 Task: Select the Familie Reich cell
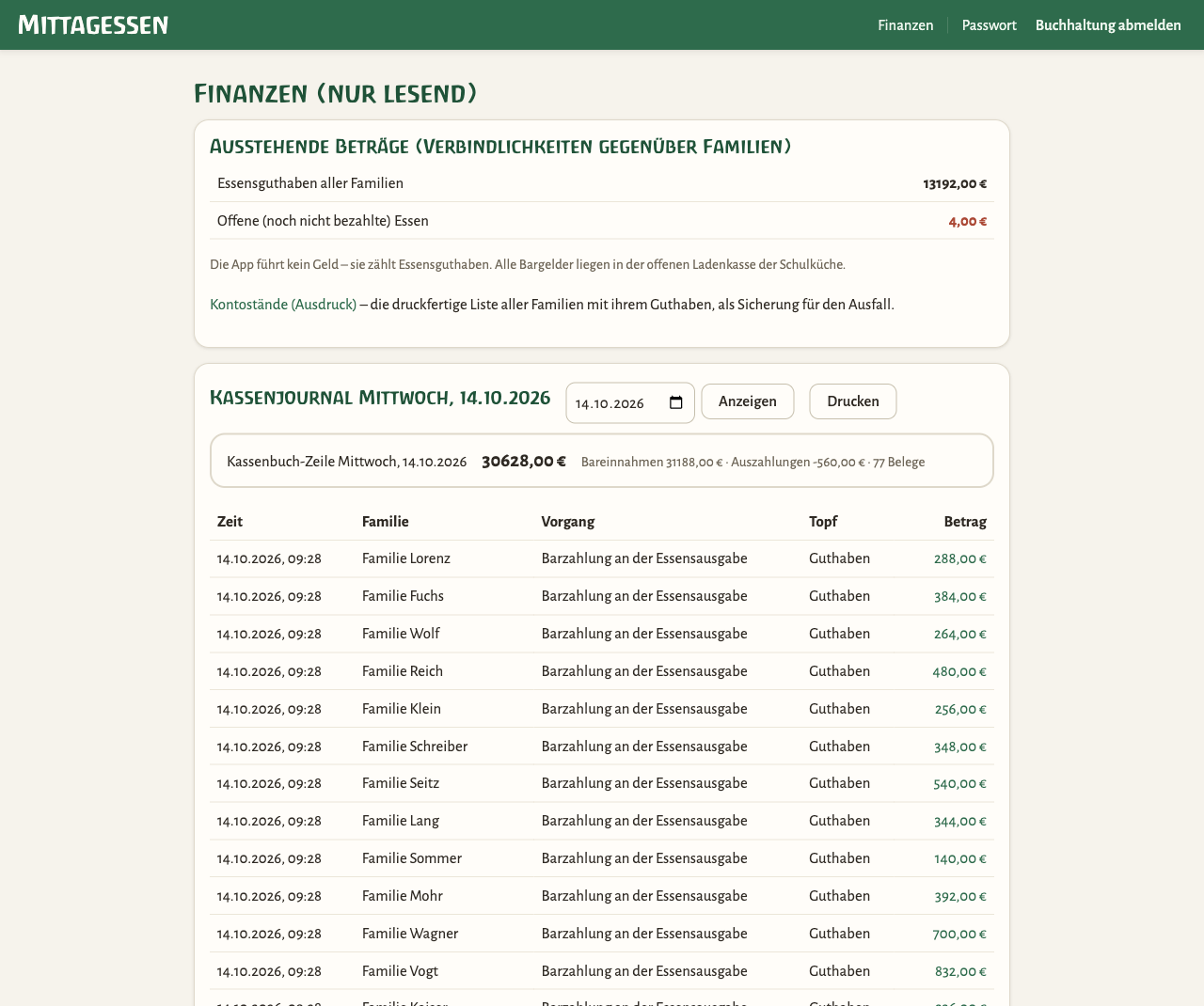(x=403, y=671)
